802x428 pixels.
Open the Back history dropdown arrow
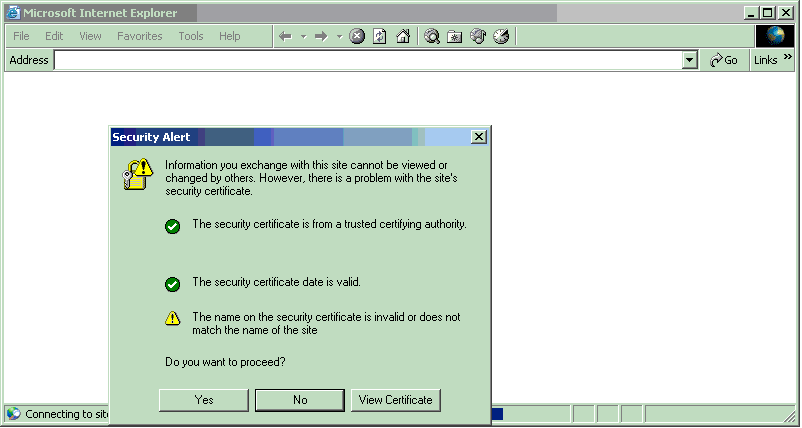click(x=303, y=36)
